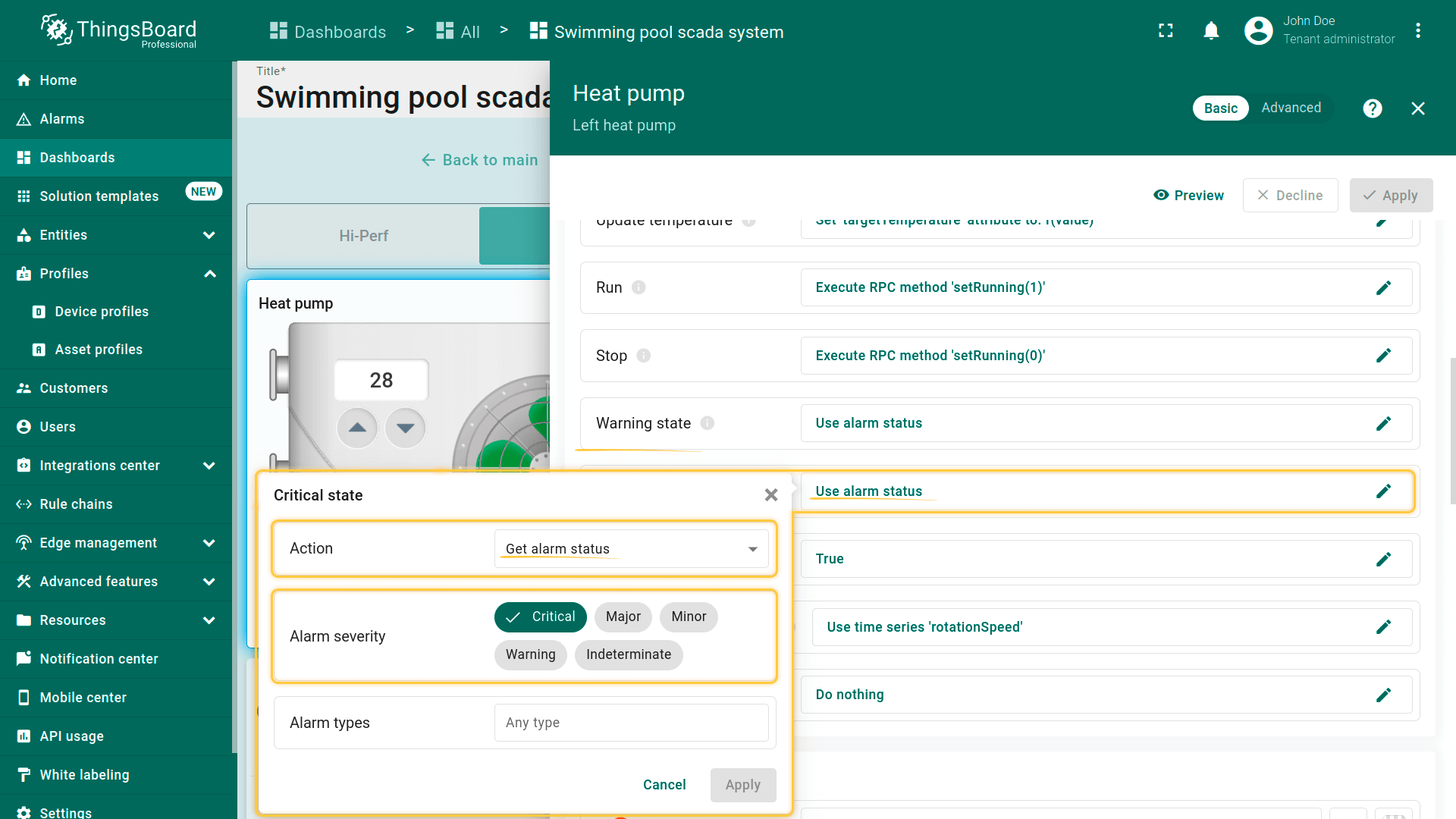Image resolution: width=1456 pixels, height=819 pixels.
Task: Edit Warning state pencil icon
Action: 1383,423
